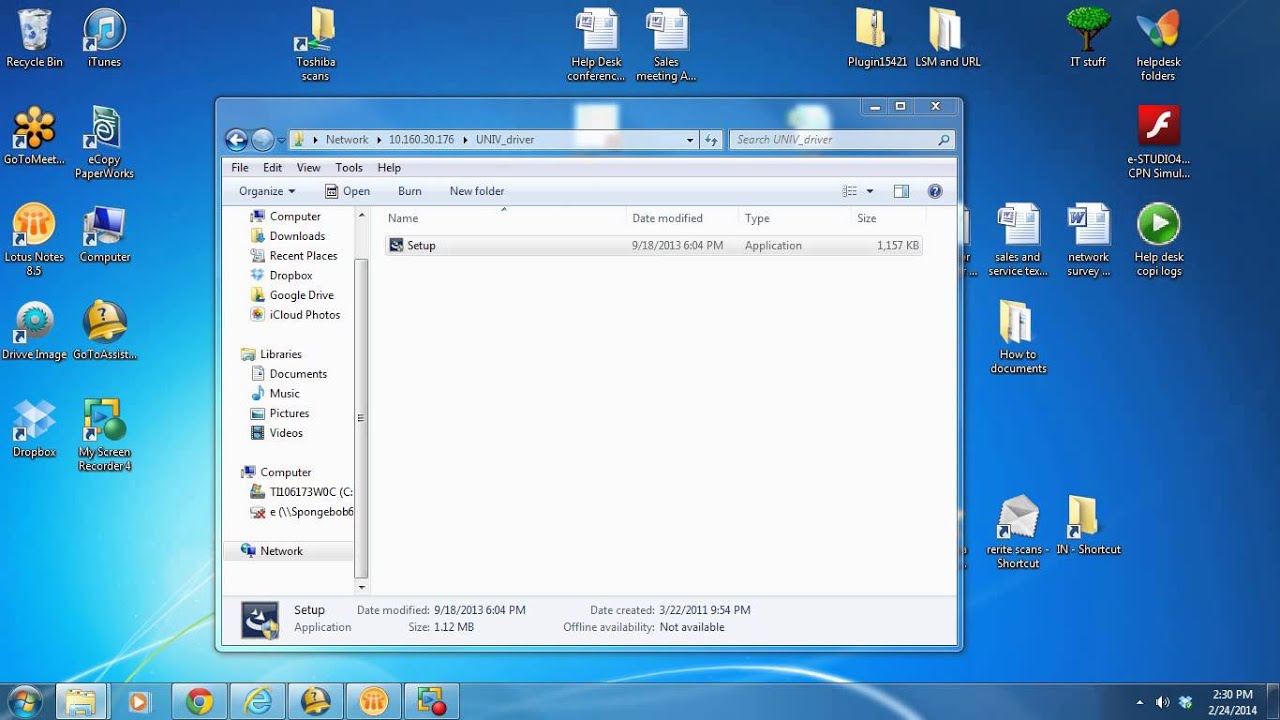Launch Lotus Notes 8.5
Screen dimensions: 1280x720
34,240
